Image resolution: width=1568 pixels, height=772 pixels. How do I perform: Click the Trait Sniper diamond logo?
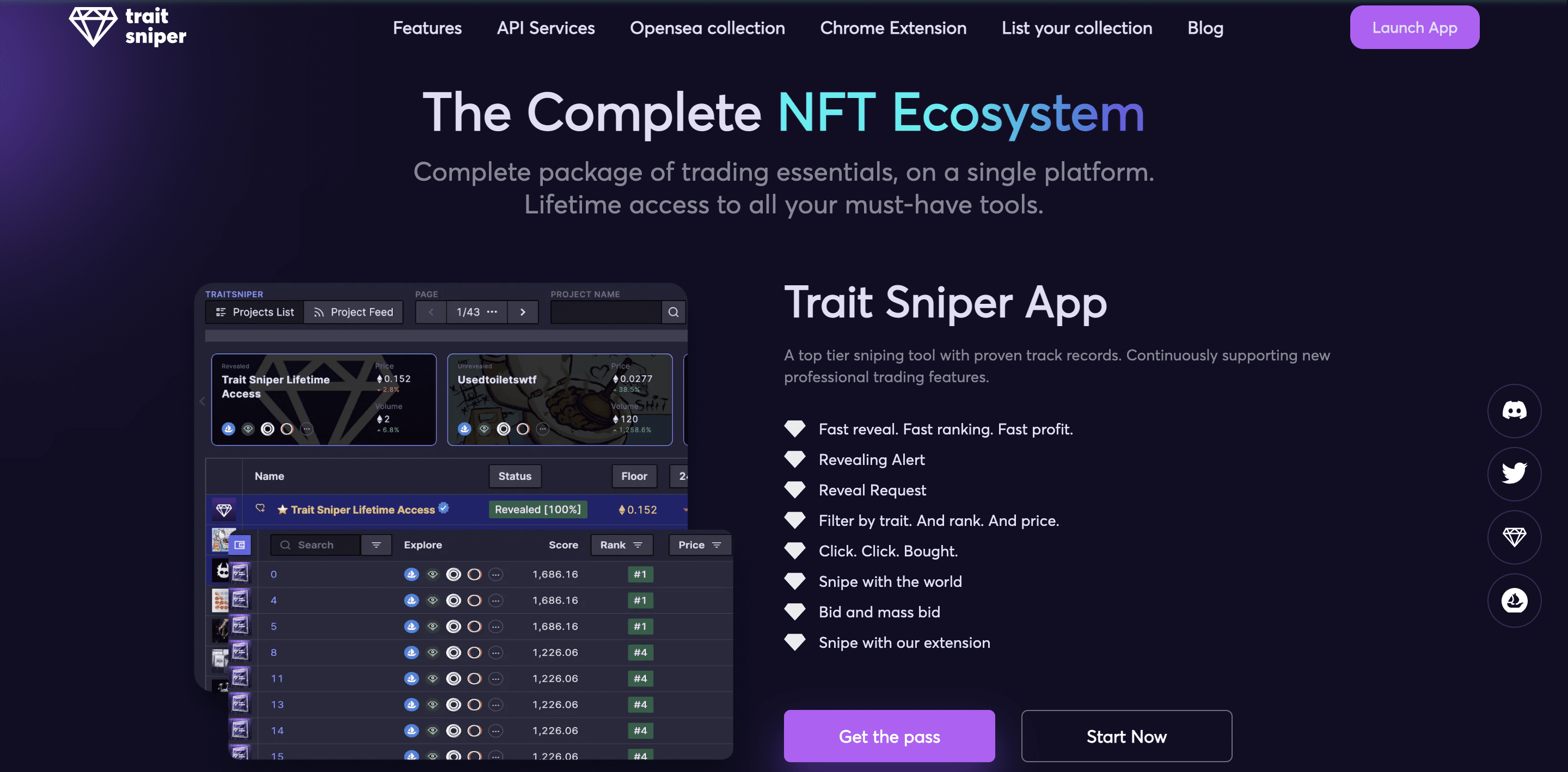94,26
